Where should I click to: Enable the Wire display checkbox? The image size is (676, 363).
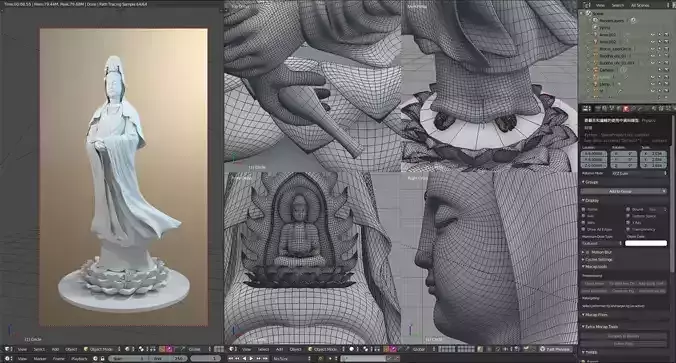(583, 222)
